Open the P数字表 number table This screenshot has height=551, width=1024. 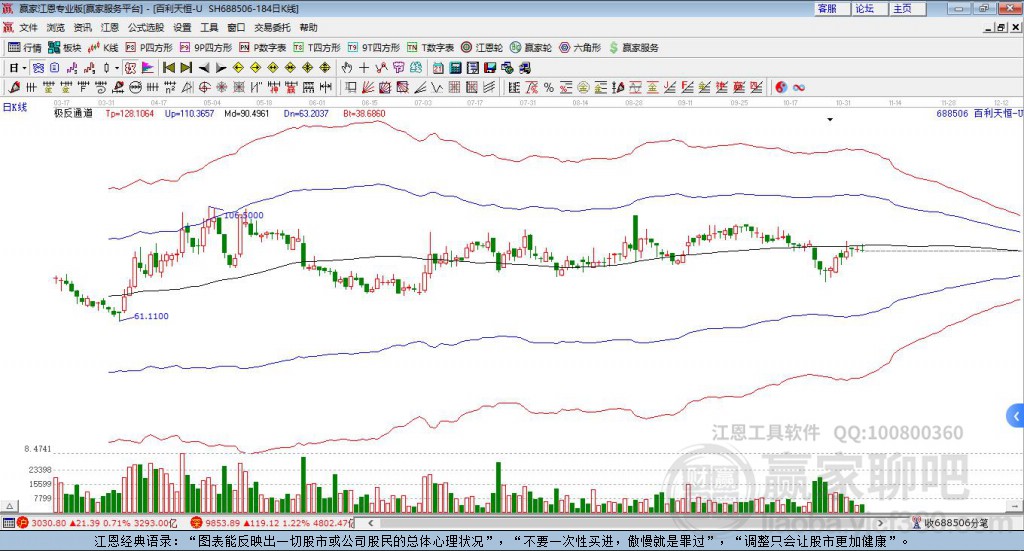coord(263,48)
